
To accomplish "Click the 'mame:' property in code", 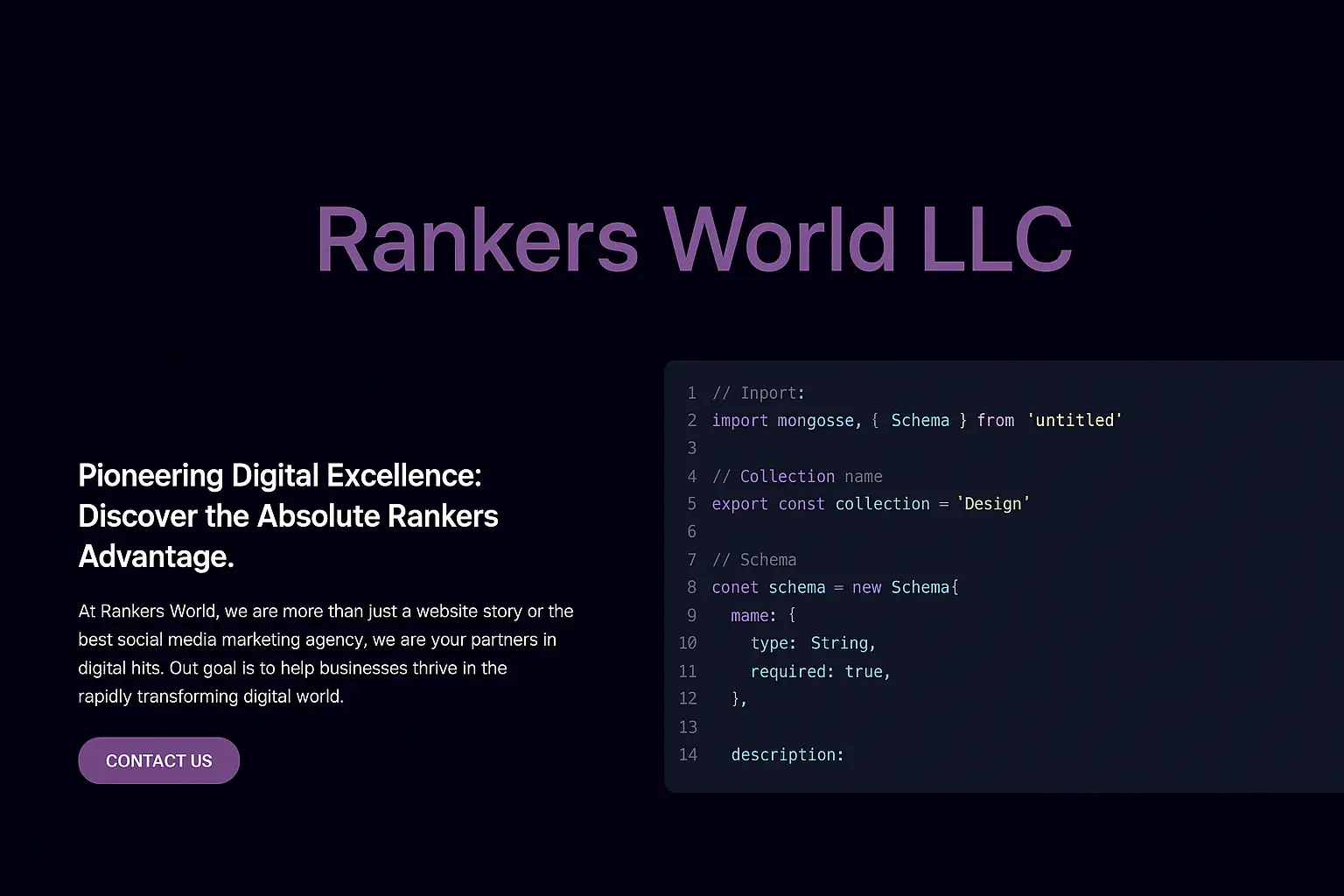I will pyautogui.click(x=753, y=616).
